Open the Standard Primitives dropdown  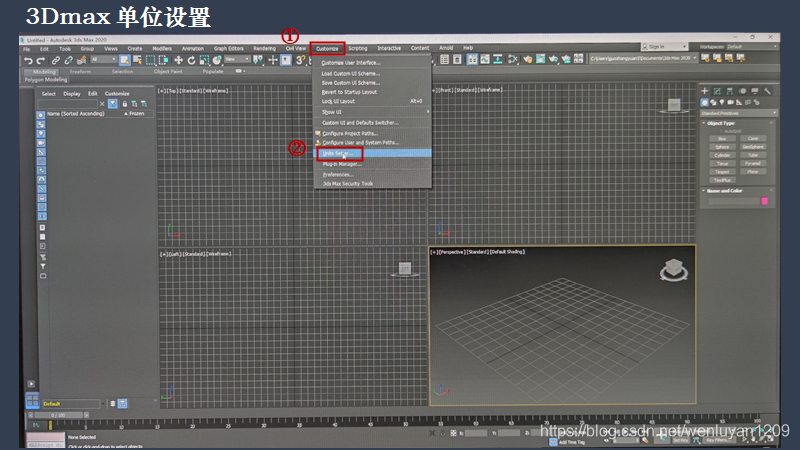point(738,113)
